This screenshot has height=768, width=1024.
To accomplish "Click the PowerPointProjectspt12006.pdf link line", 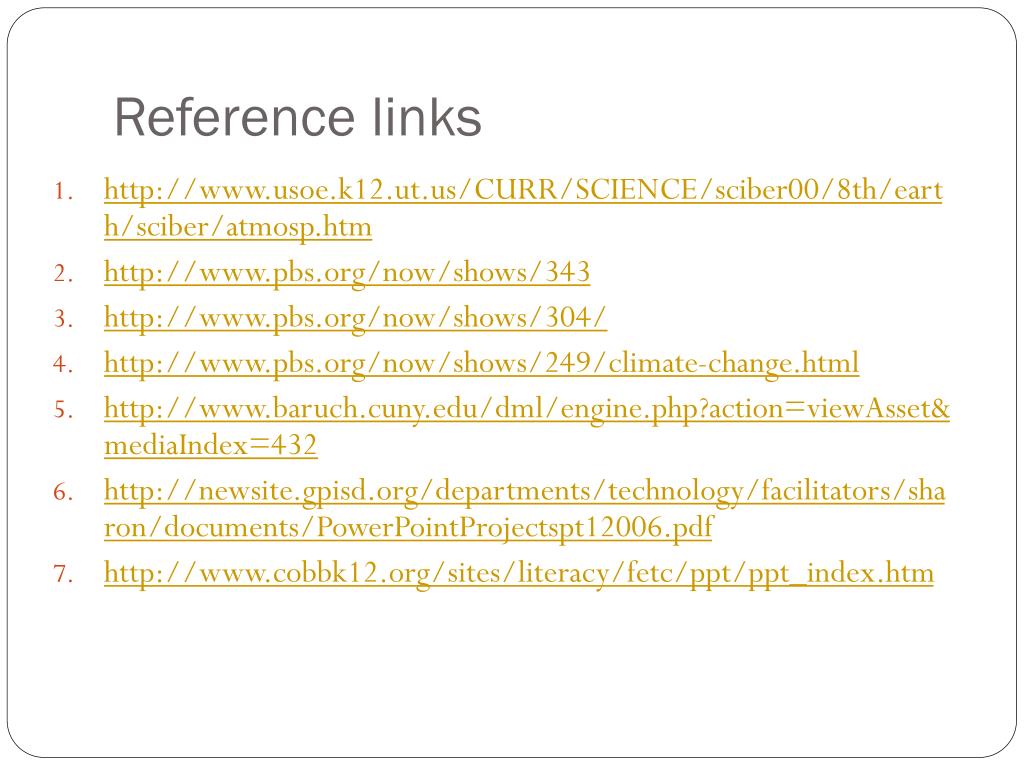I will 409,528.
